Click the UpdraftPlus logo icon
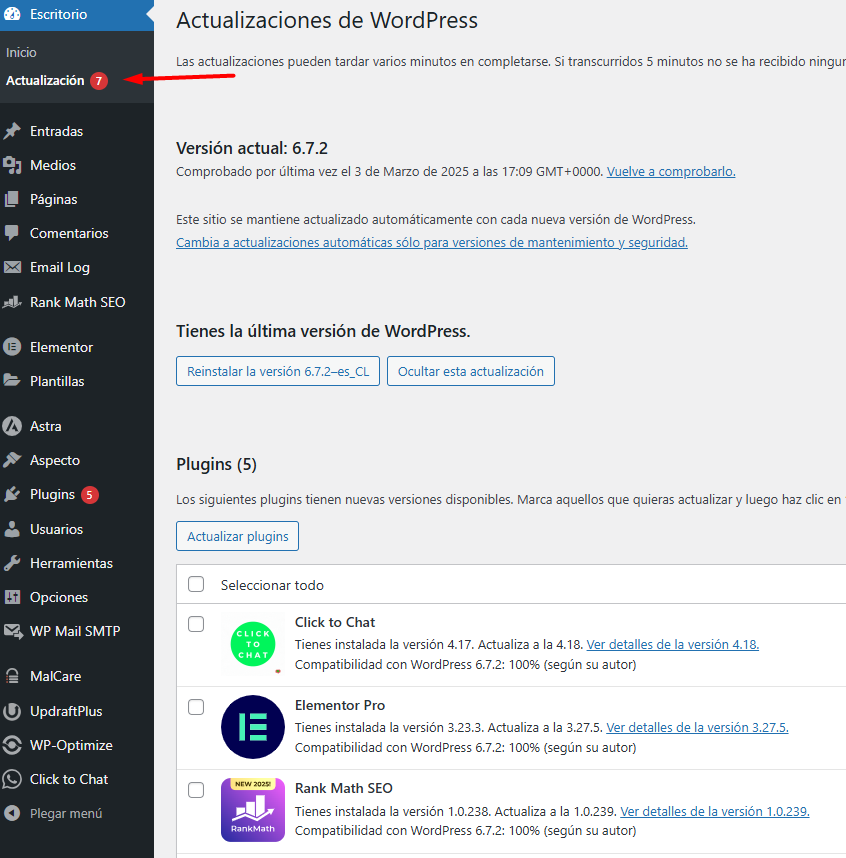 (12, 711)
